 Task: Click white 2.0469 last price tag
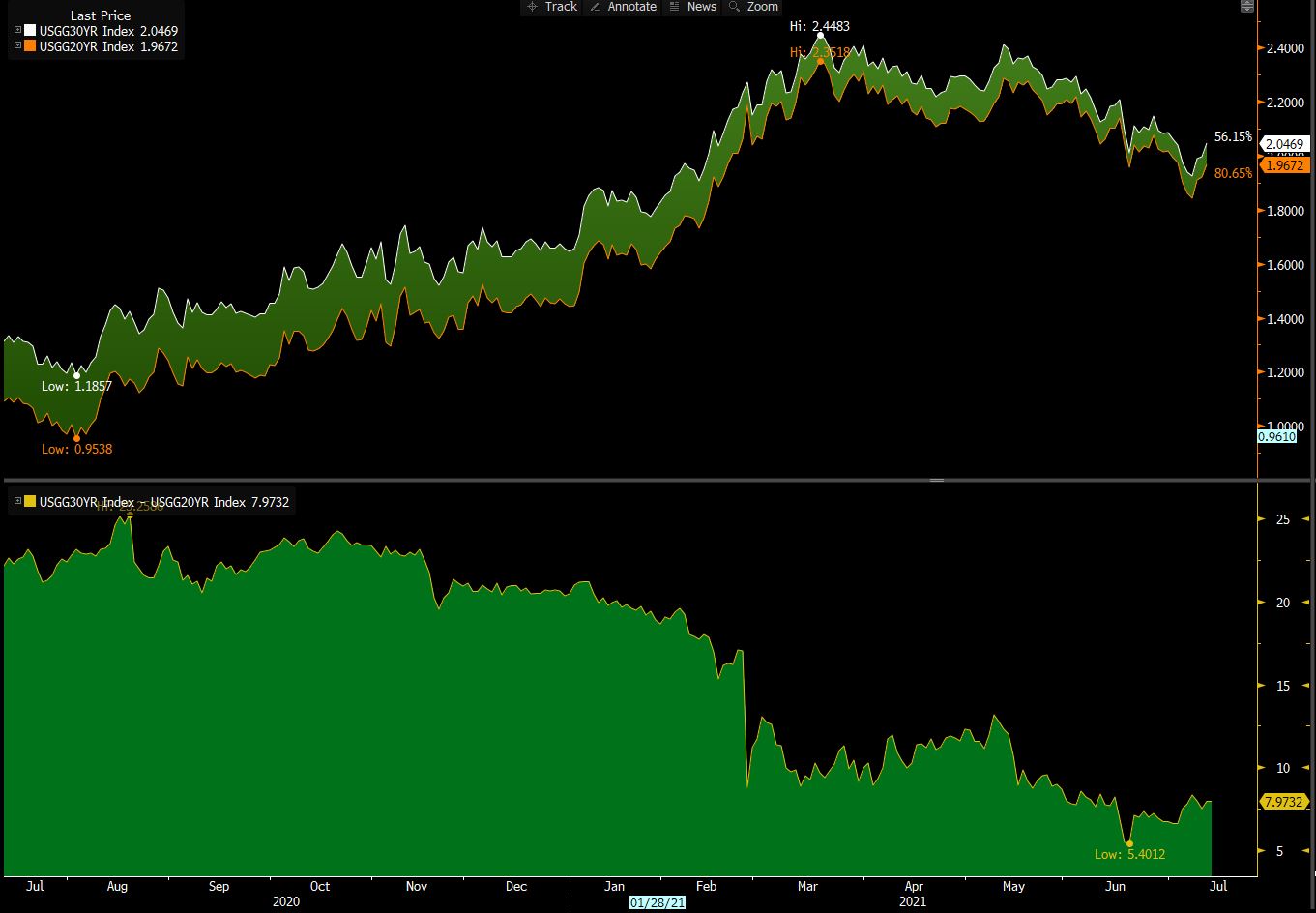pos(1285,144)
